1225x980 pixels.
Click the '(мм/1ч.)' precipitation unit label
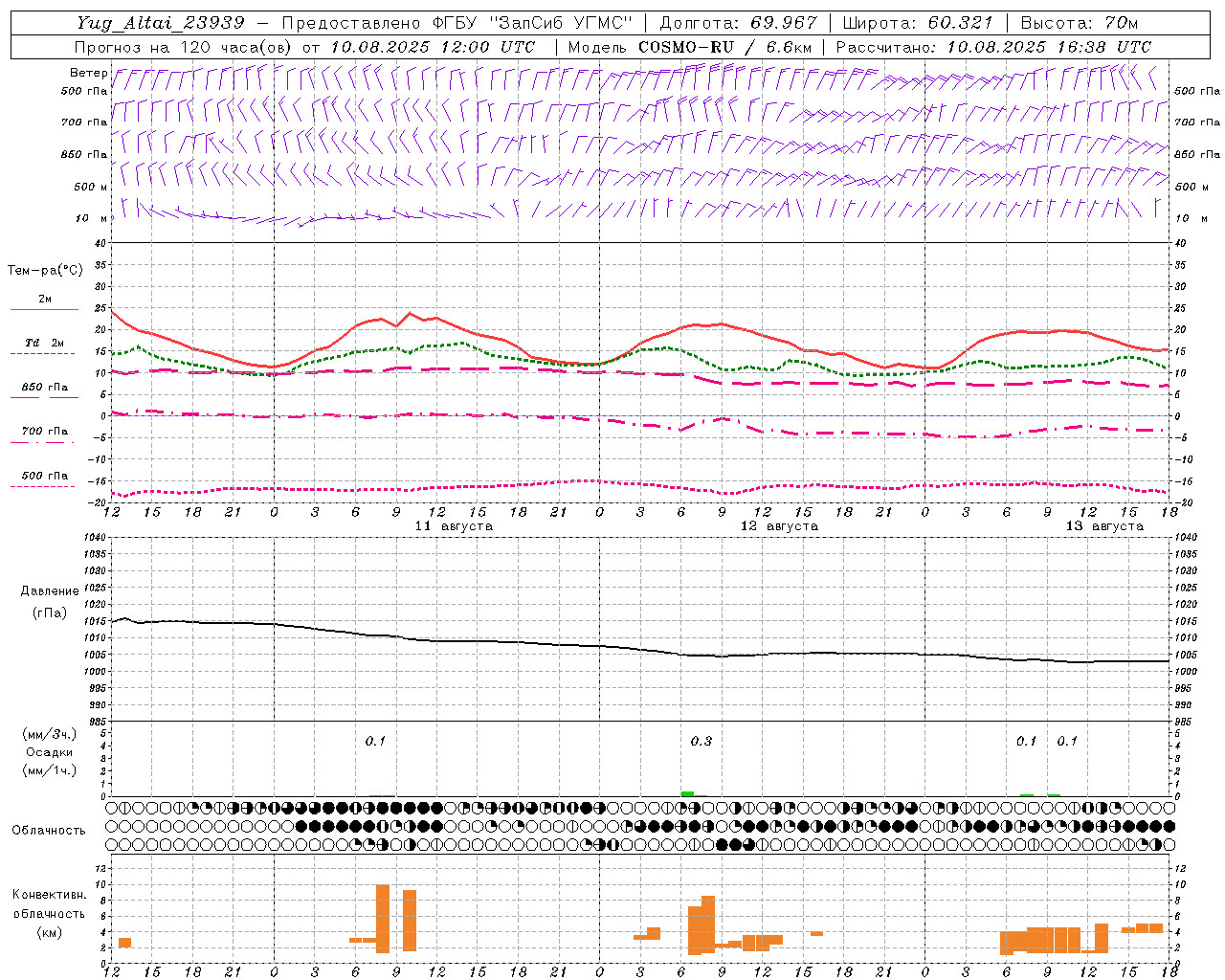(49, 770)
